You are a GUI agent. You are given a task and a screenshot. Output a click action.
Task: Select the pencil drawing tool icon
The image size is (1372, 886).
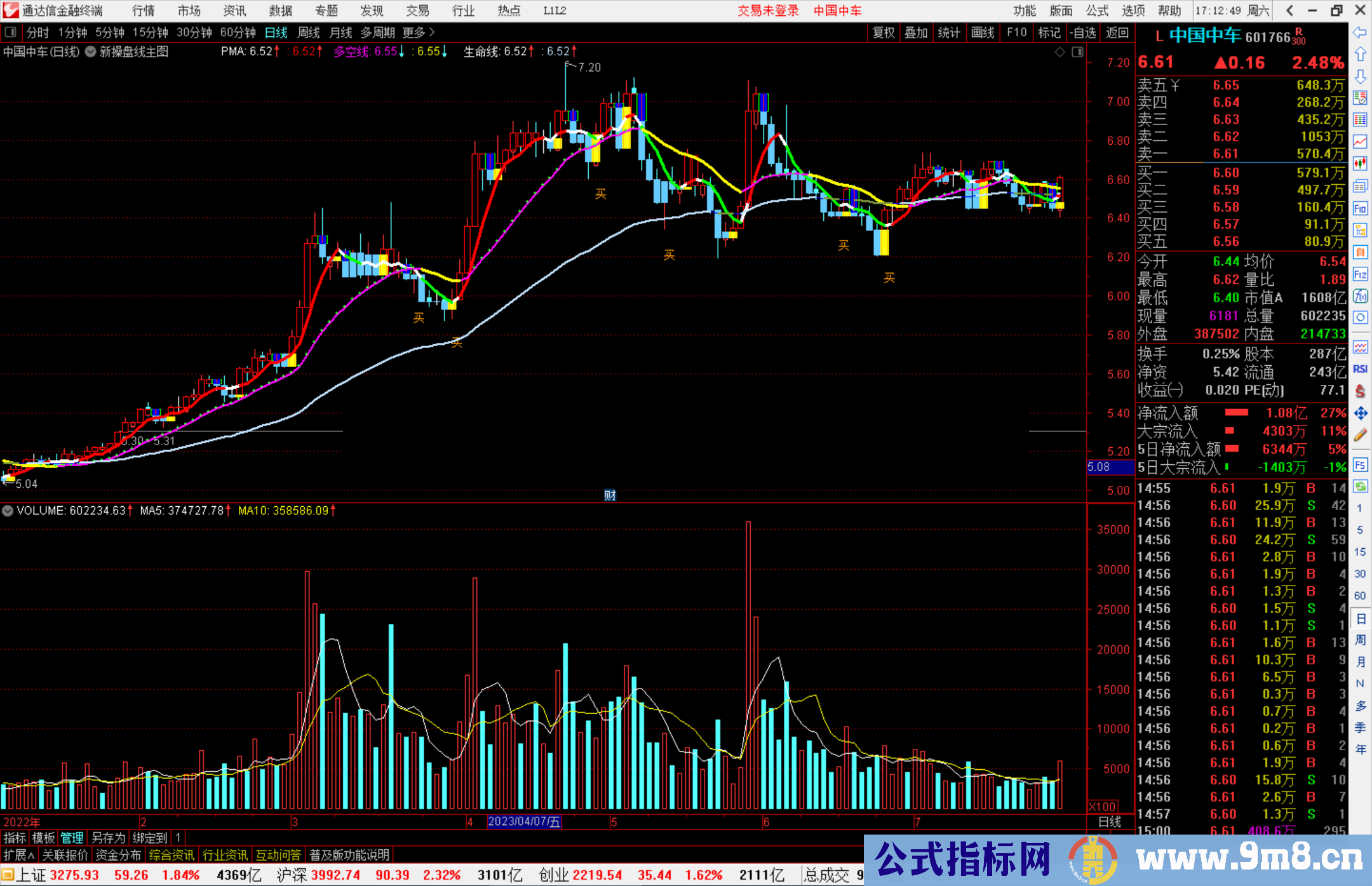coord(1360,436)
